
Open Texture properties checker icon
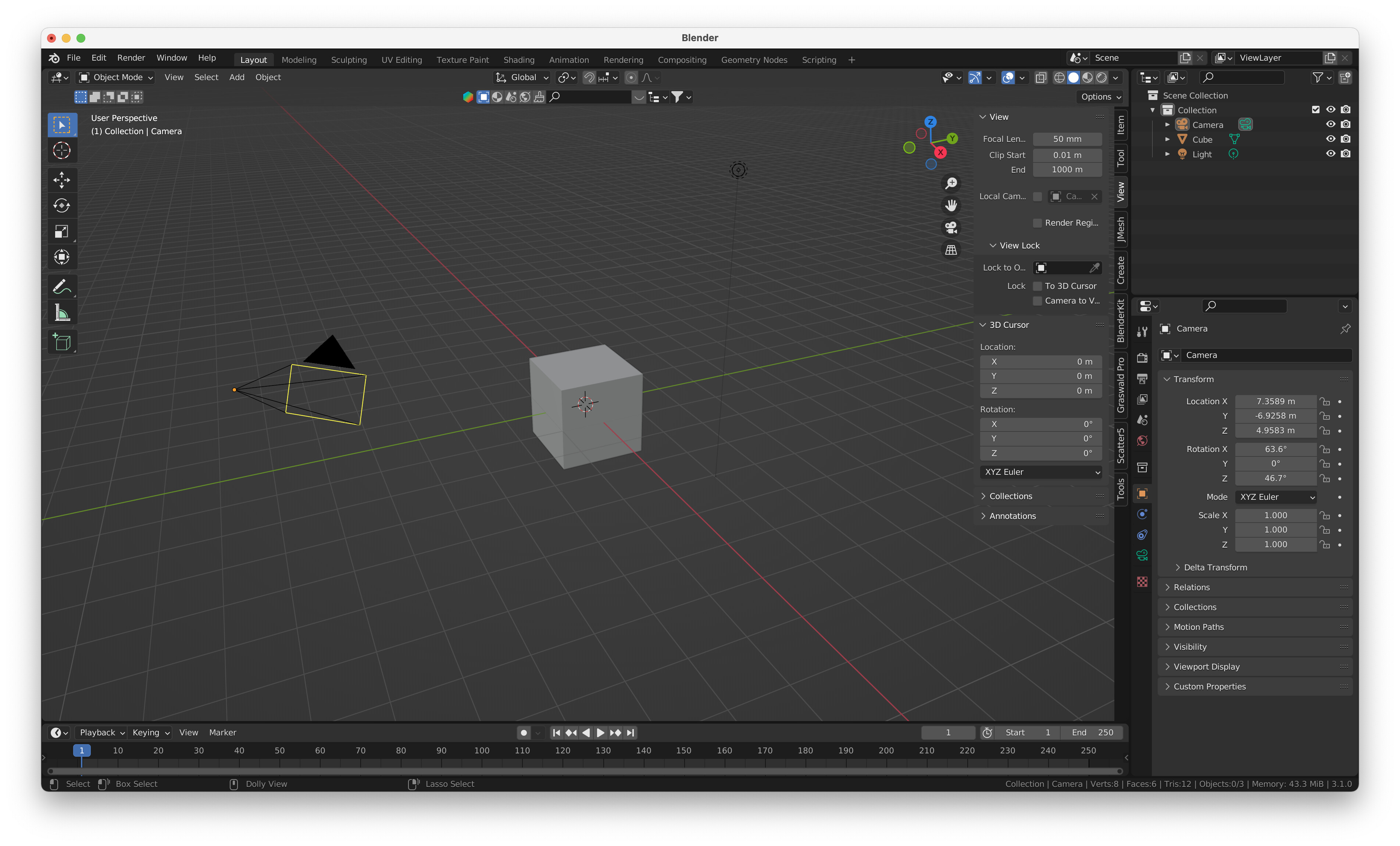1142,582
